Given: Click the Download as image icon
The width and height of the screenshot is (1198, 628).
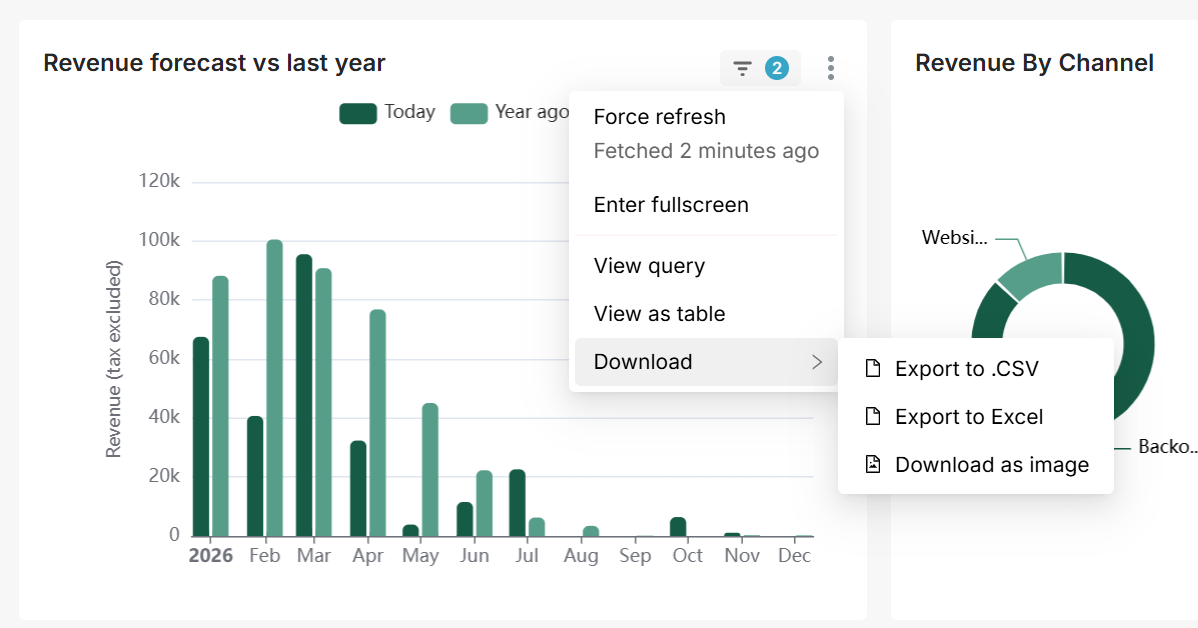Looking at the screenshot, I should pyautogui.click(x=873, y=464).
